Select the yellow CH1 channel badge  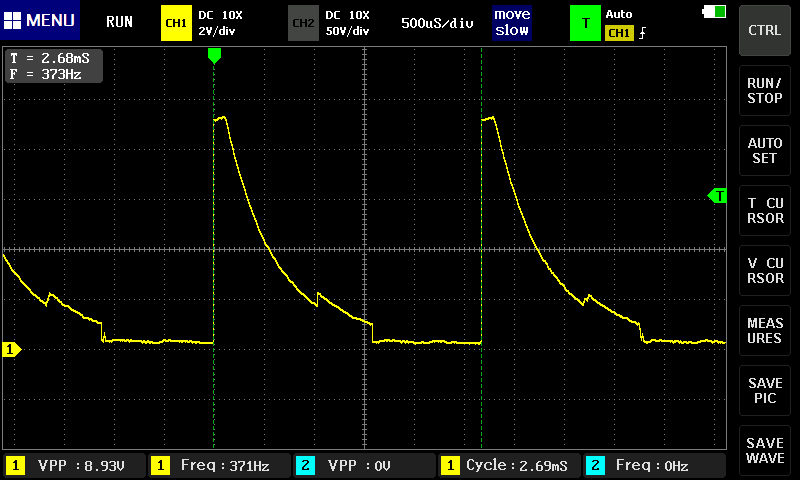point(176,23)
